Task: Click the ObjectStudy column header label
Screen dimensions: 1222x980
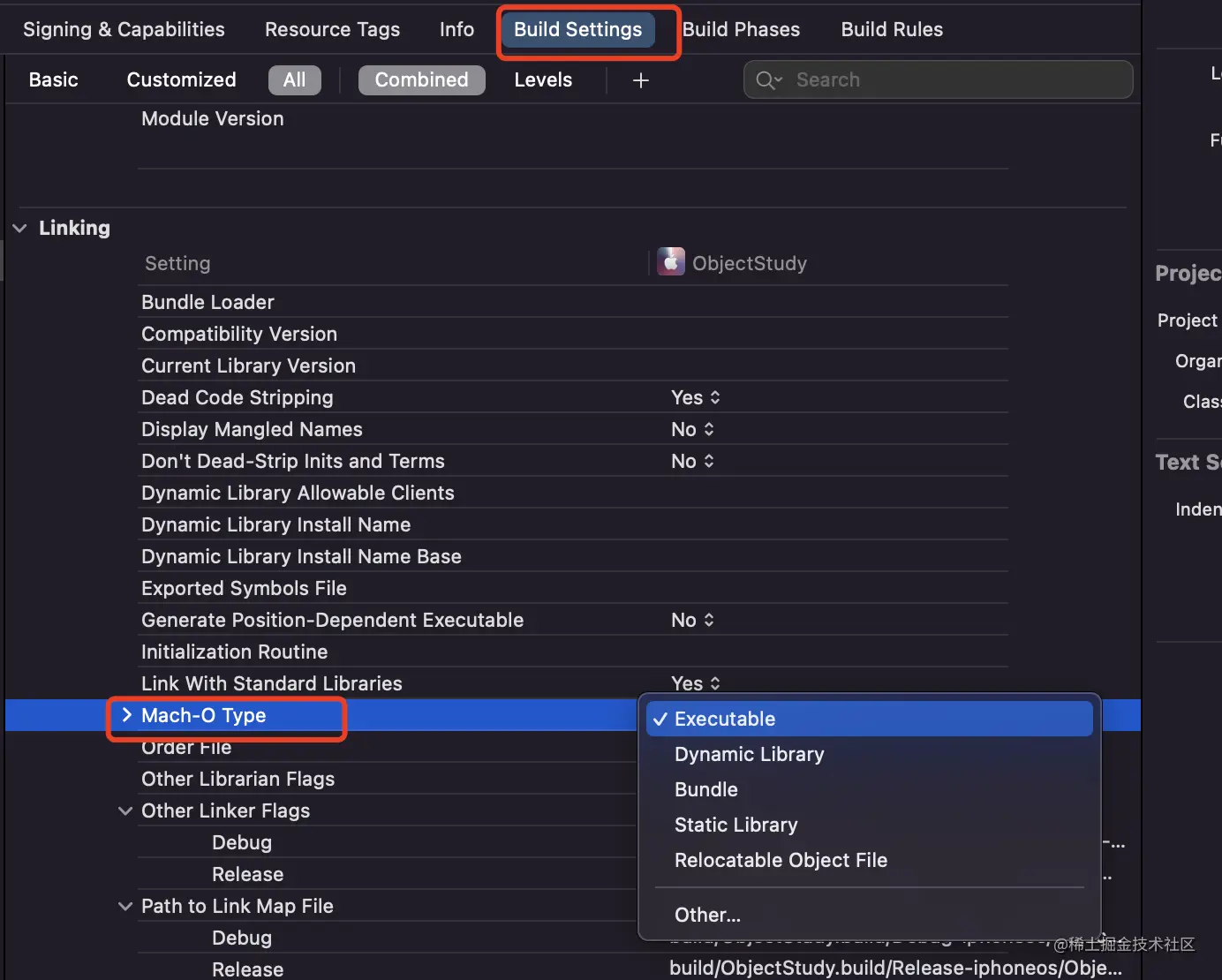Action: tap(750, 263)
